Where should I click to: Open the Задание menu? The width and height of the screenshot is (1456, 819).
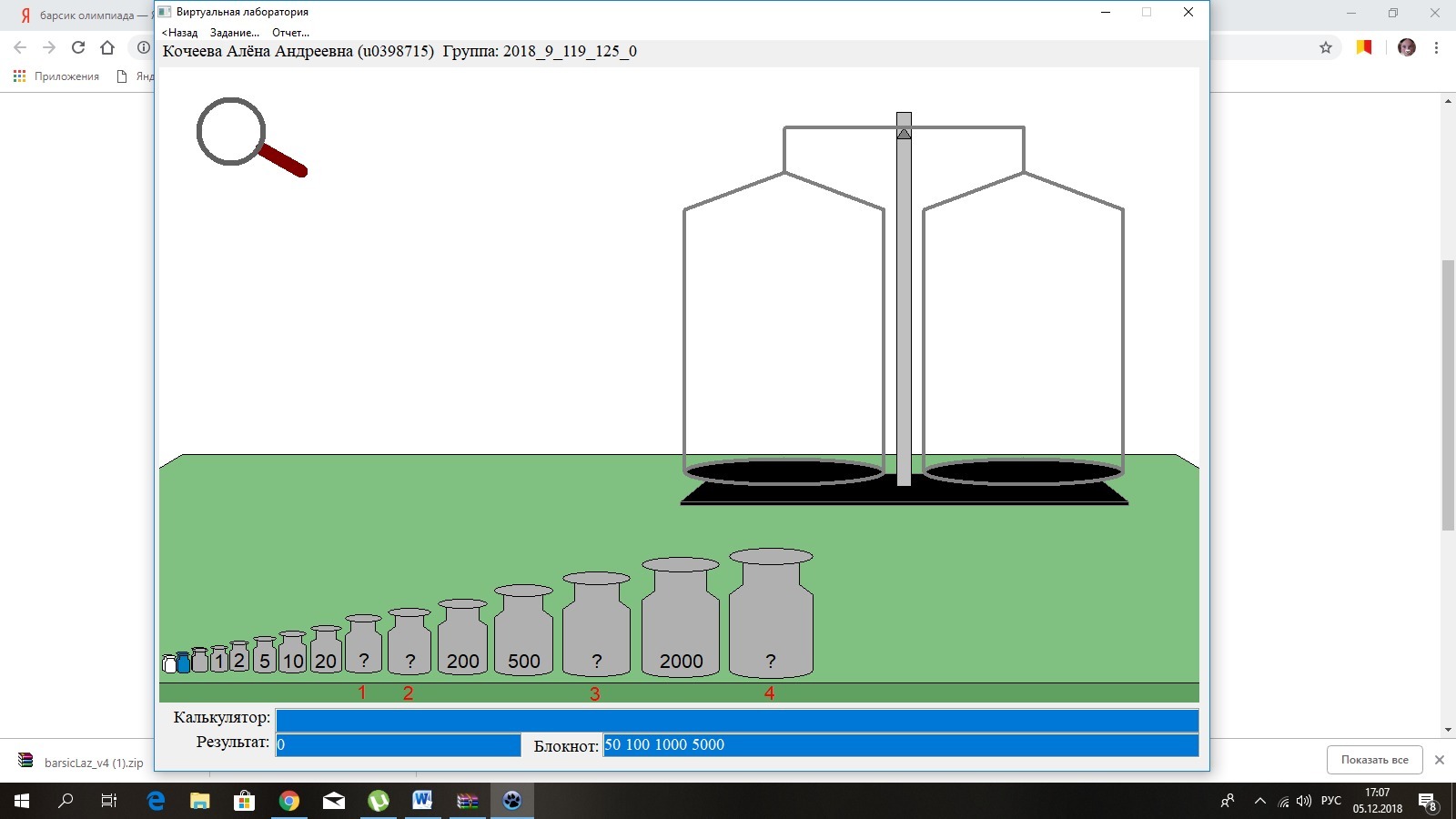point(234,33)
